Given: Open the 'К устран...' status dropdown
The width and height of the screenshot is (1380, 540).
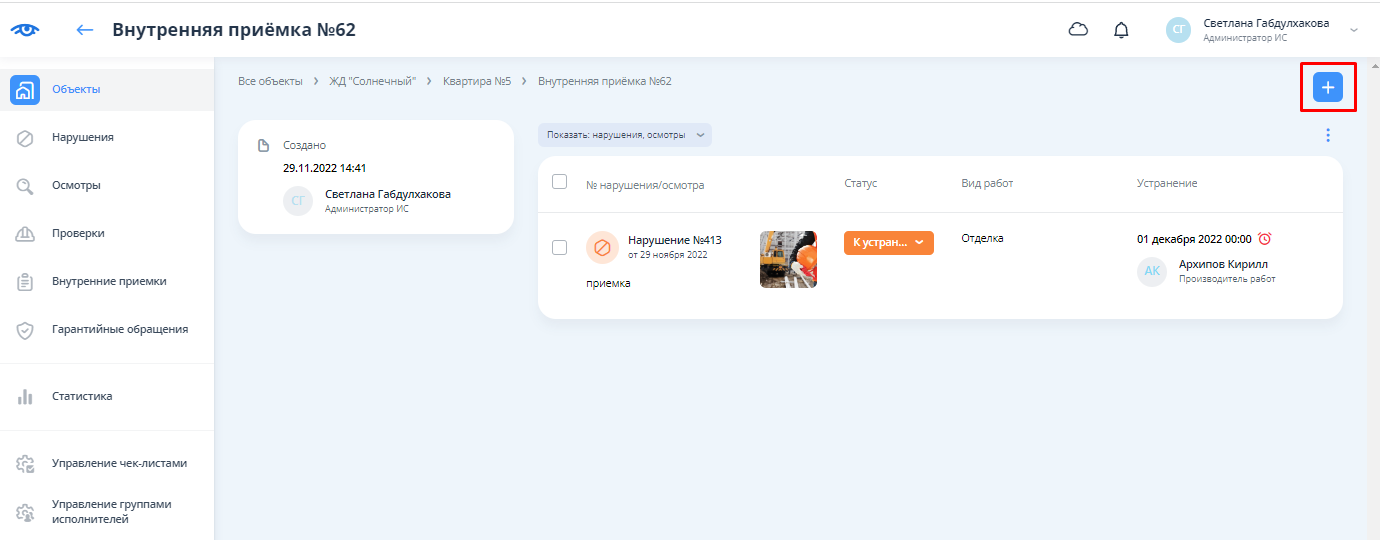Looking at the screenshot, I should 888,243.
